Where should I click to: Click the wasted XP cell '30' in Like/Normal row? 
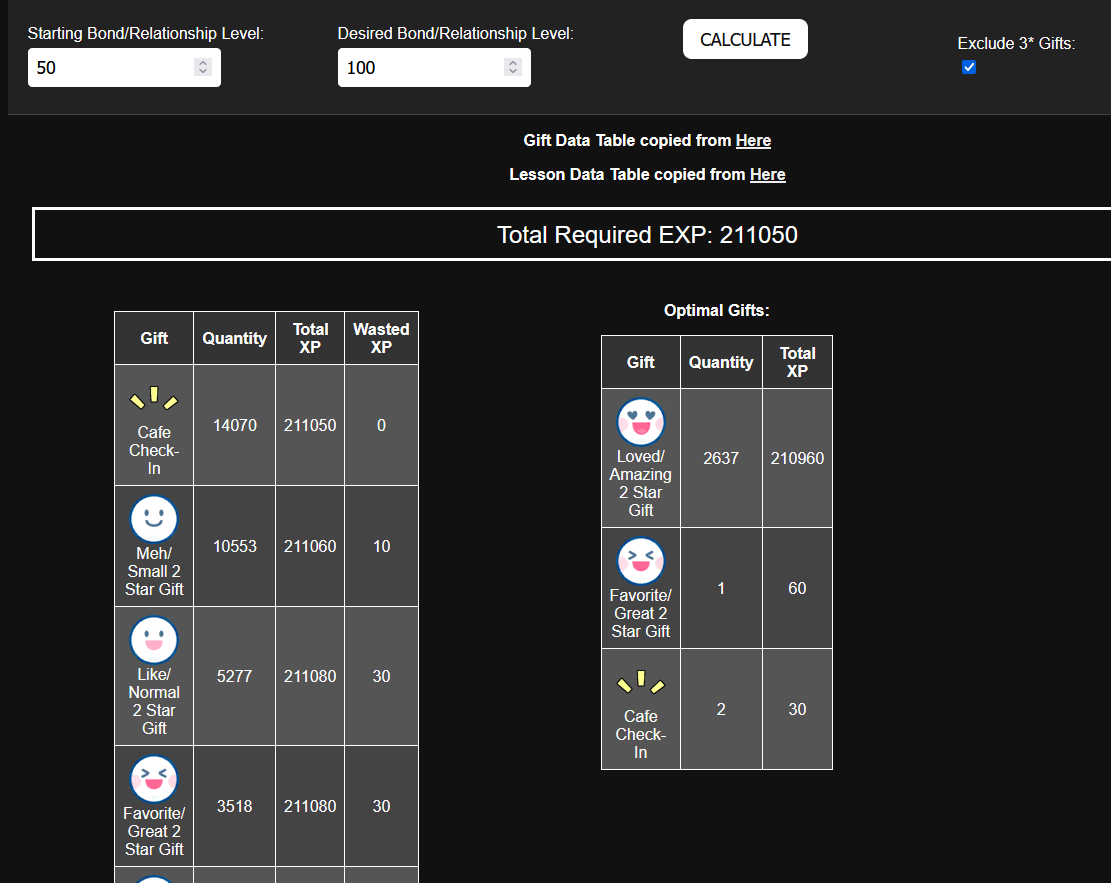pos(381,676)
